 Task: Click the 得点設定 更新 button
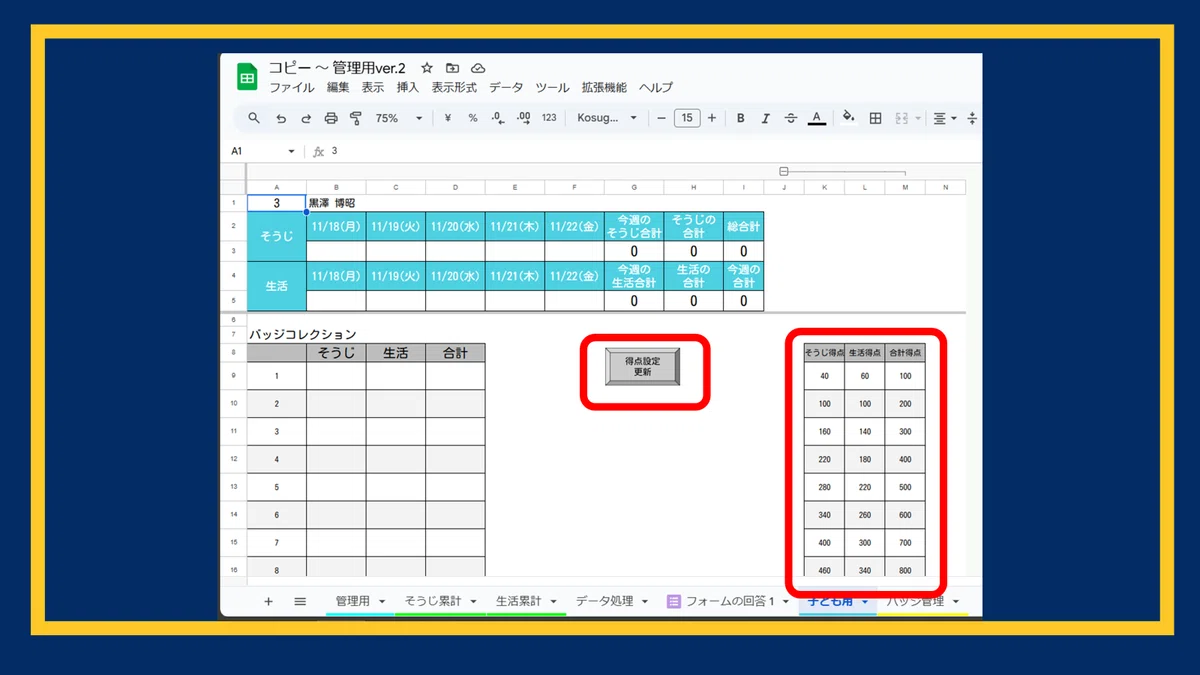pos(643,366)
